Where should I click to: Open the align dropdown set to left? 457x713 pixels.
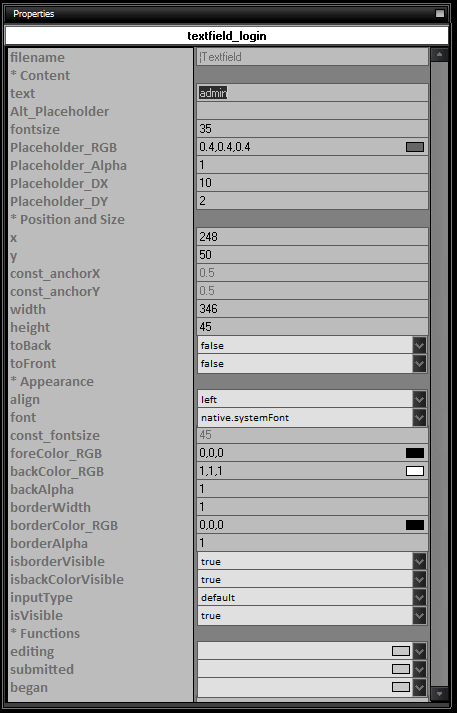(312, 400)
